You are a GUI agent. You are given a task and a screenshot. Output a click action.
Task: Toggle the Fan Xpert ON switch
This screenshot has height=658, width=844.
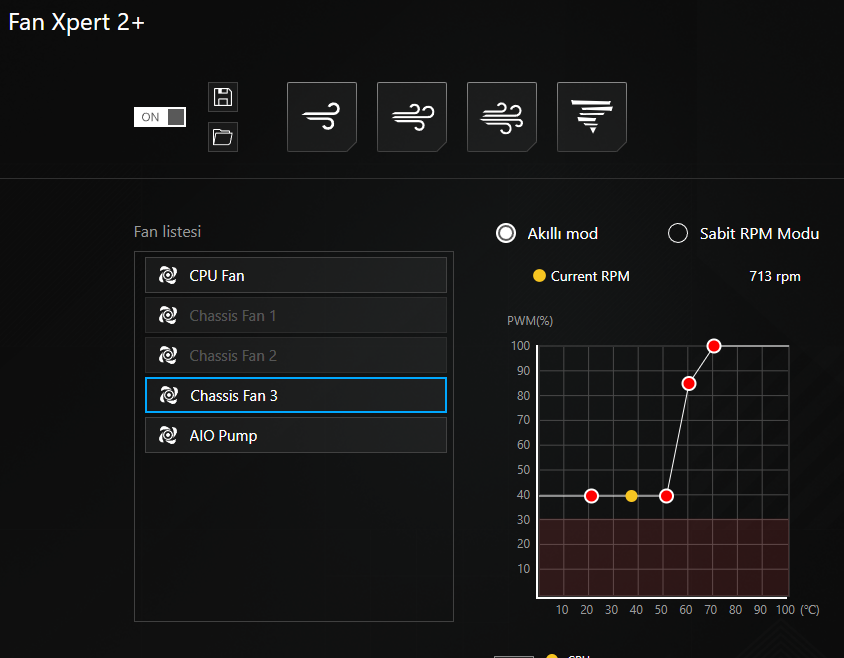tap(160, 117)
